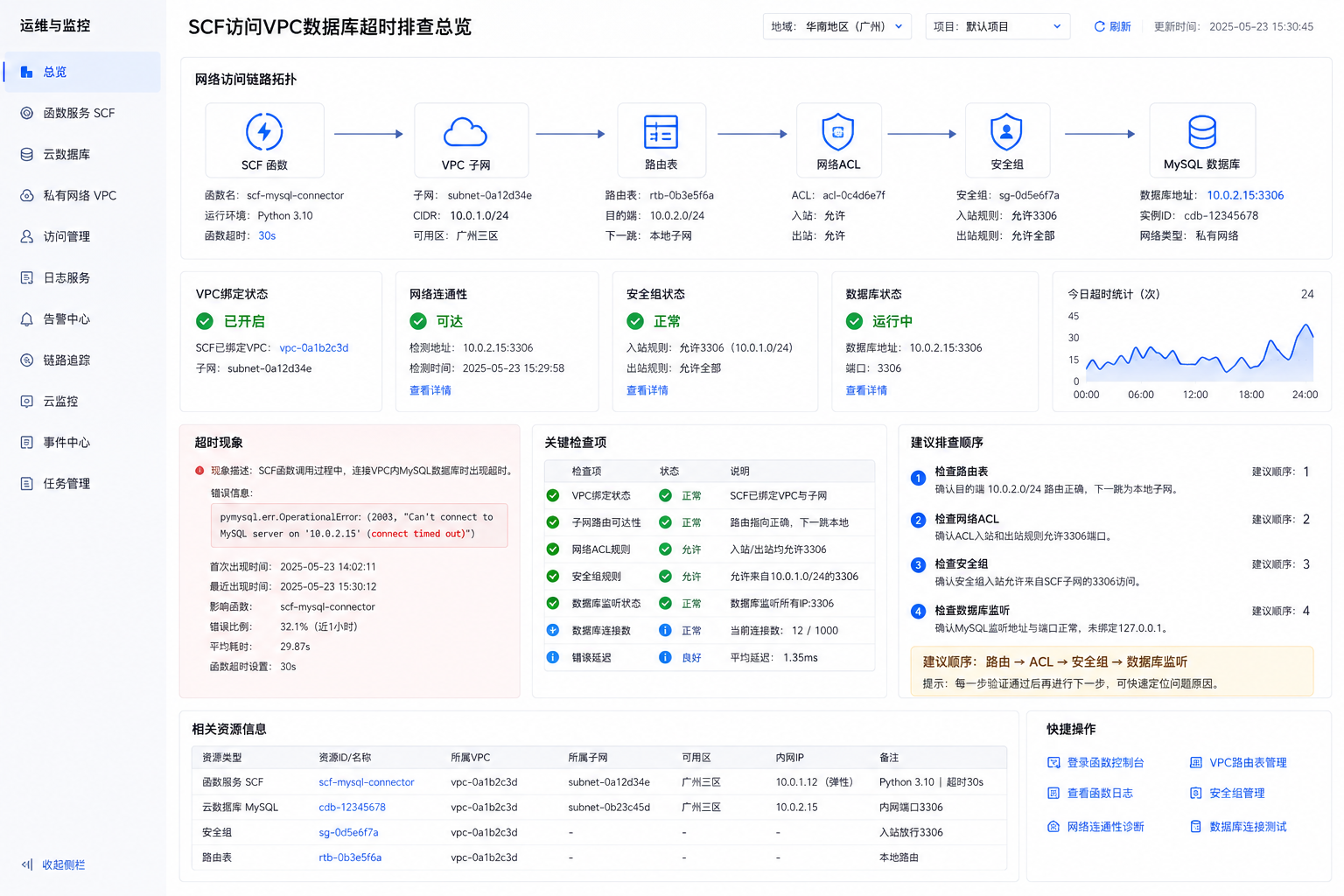Click 查看详情 in the 数据库状态 card

[x=866, y=390]
